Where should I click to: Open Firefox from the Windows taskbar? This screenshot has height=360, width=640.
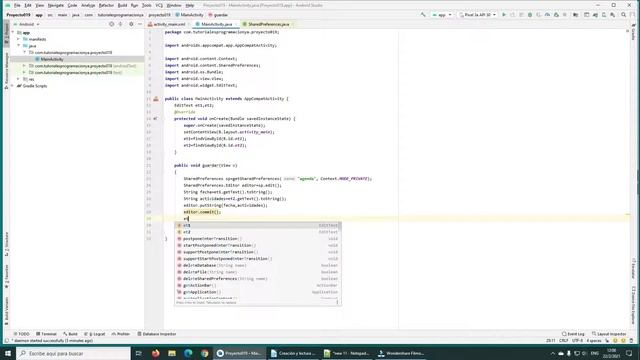(156, 353)
